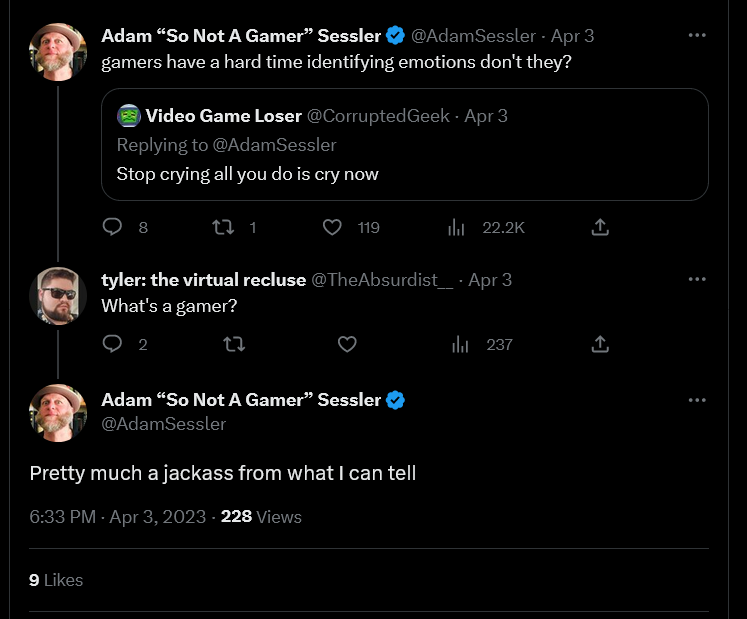Reply to Adam Sessler's gamers emotions tweet

112,227
